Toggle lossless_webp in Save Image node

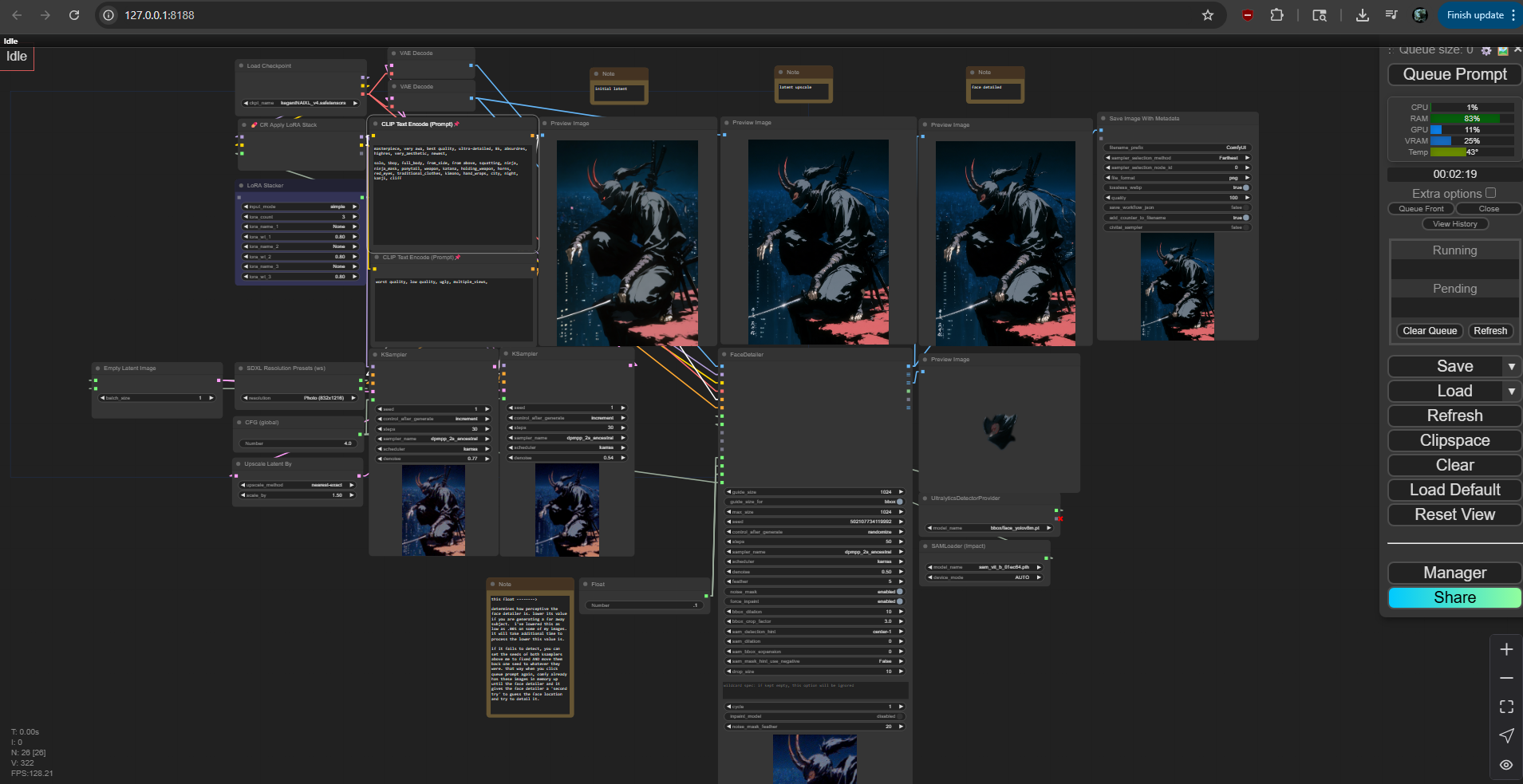(1245, 187)
